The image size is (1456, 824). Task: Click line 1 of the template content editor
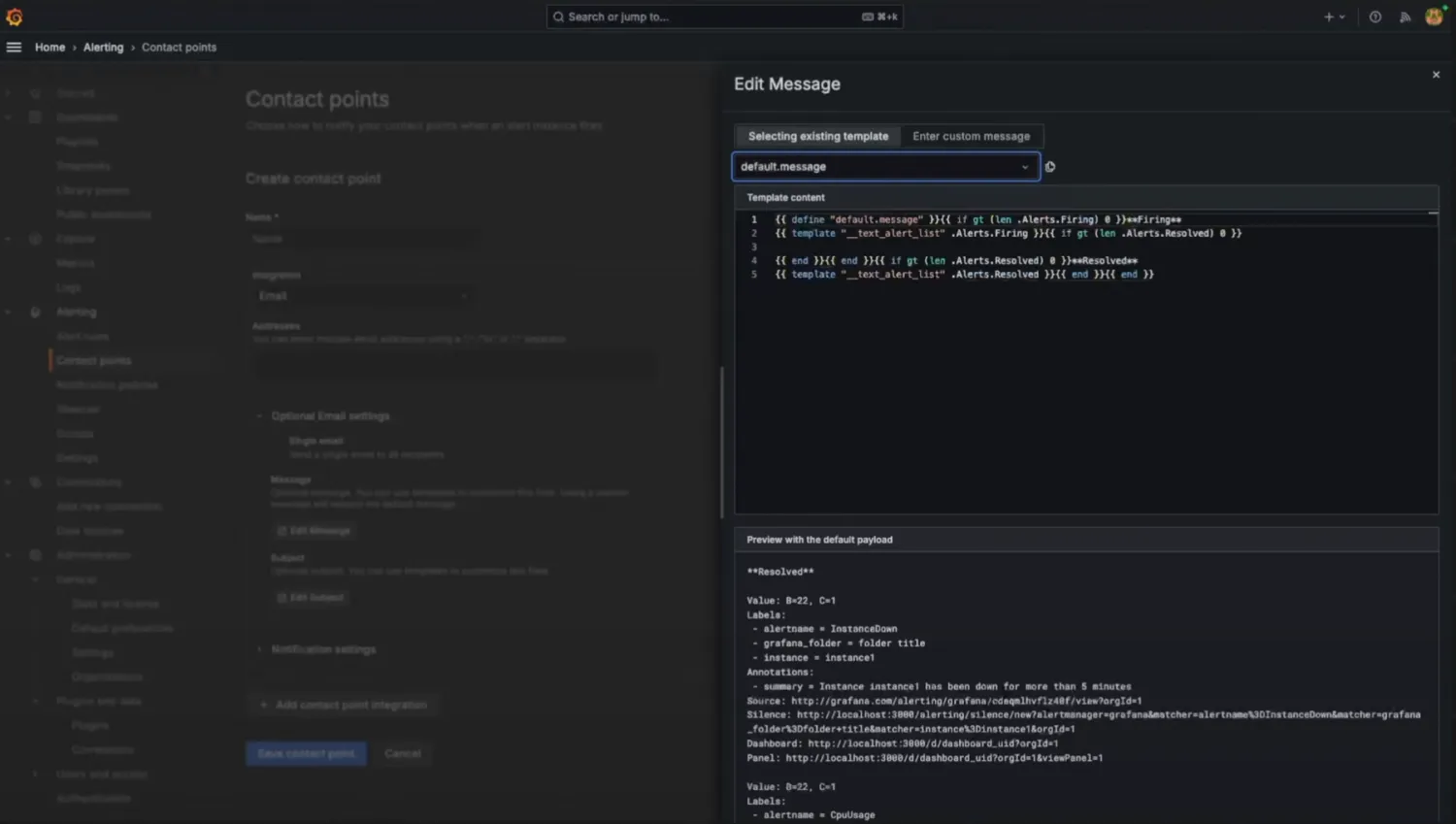click(976, 219)
